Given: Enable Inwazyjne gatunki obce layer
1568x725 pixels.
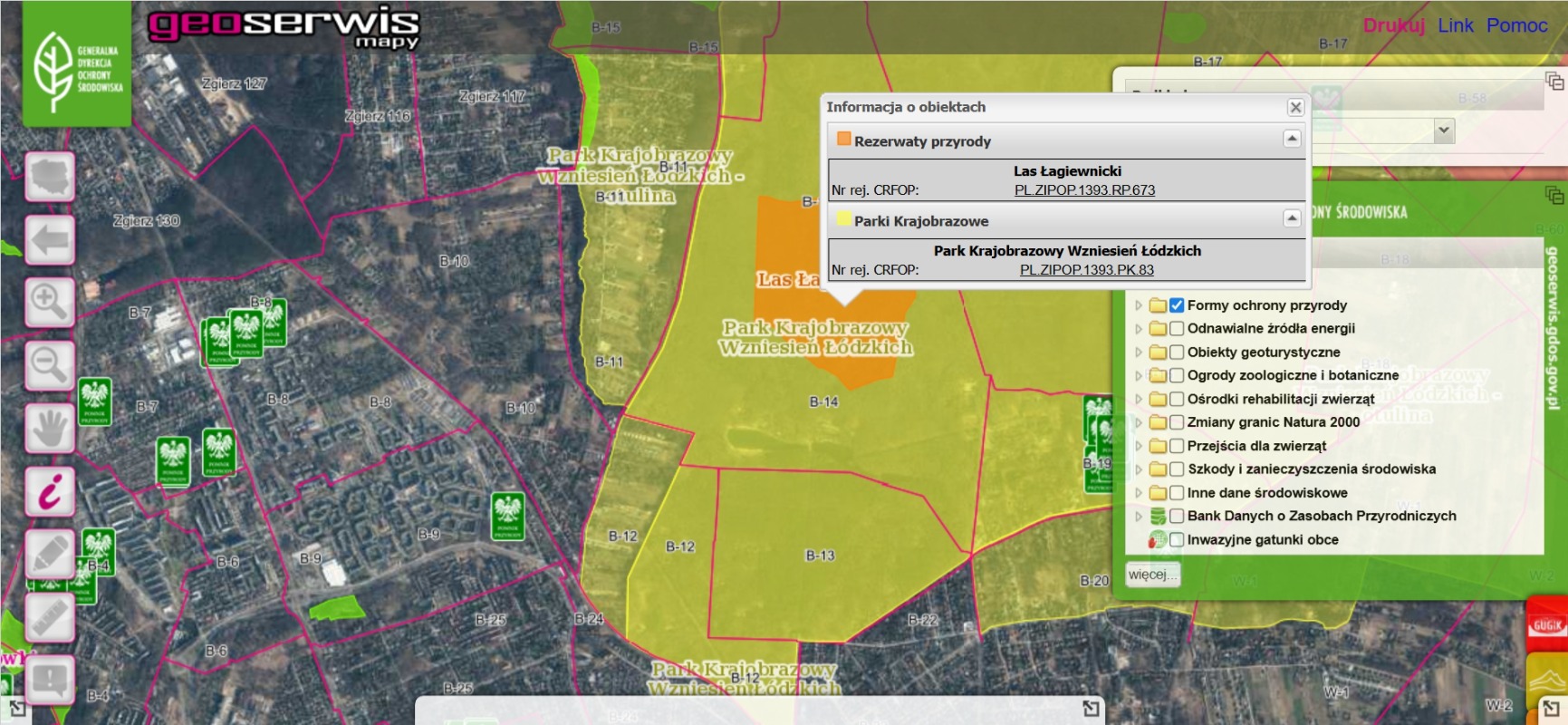Looking at the screenshot, I should click(1177, 540).
